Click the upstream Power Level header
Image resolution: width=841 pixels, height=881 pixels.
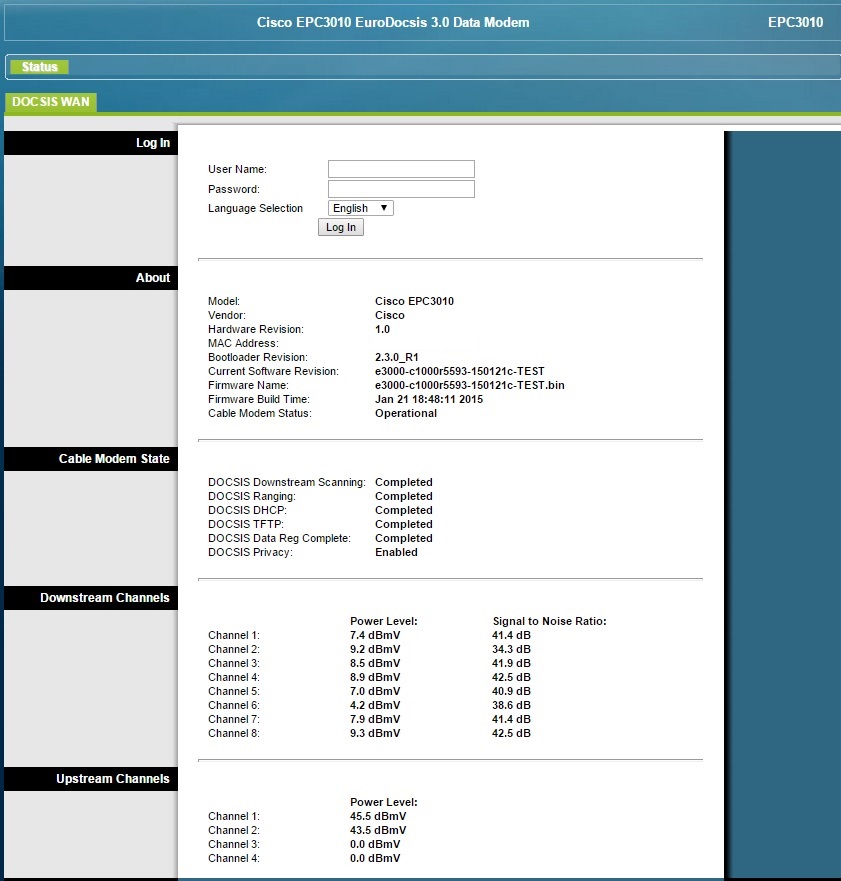[x=384, y=802]
